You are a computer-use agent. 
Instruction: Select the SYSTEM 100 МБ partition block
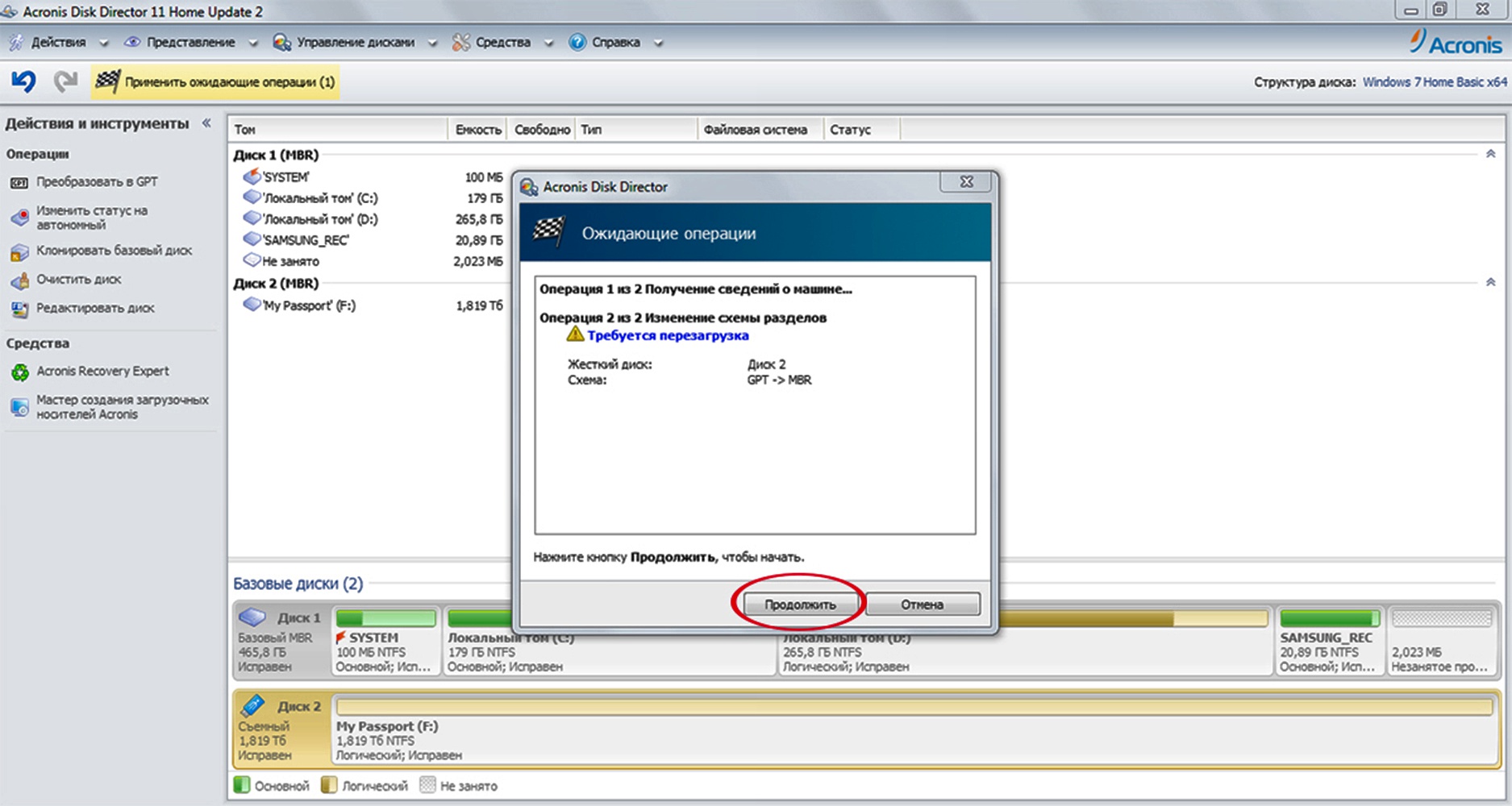click(x=385, y=642)
